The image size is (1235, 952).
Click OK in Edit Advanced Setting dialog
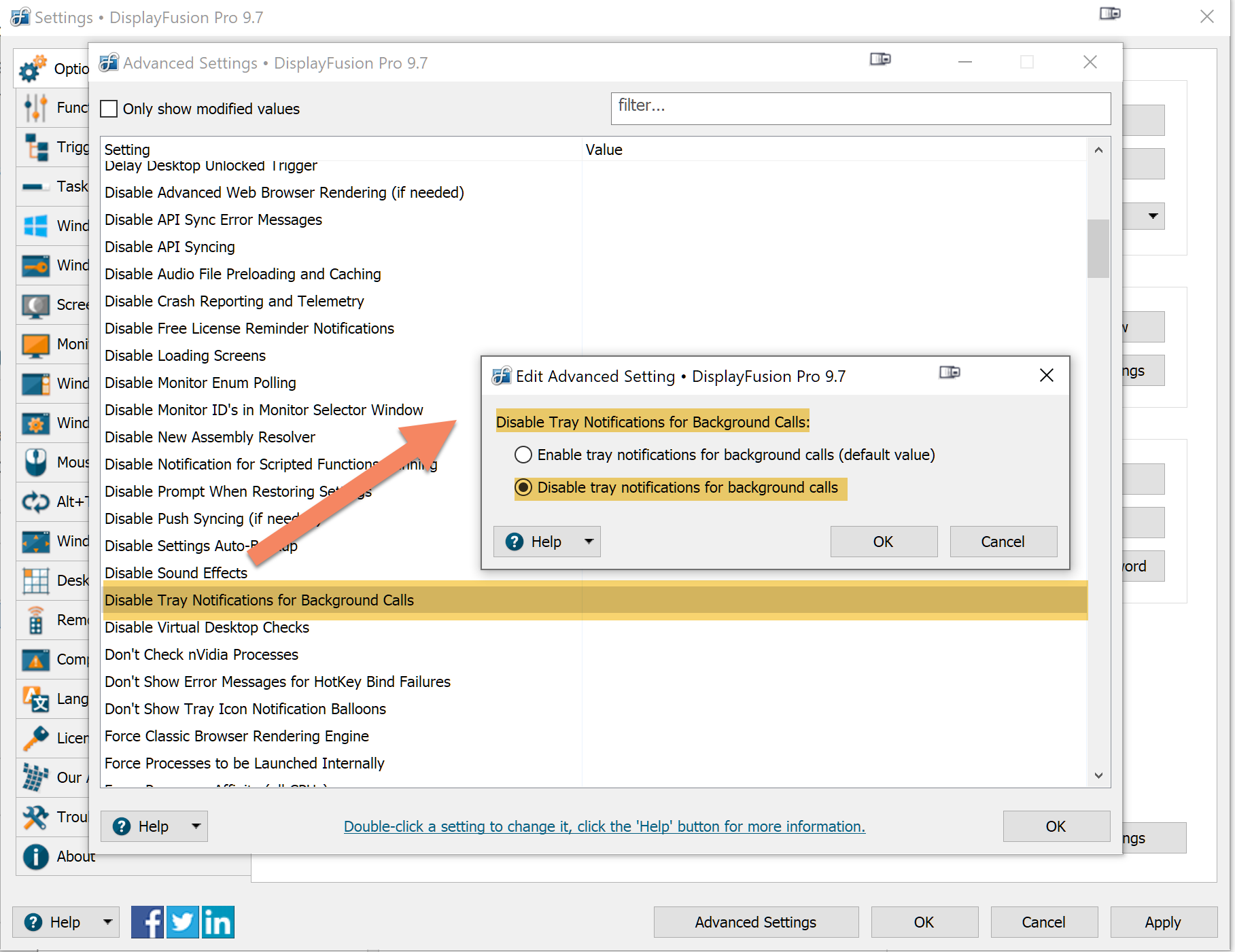[x=884, y=542]
